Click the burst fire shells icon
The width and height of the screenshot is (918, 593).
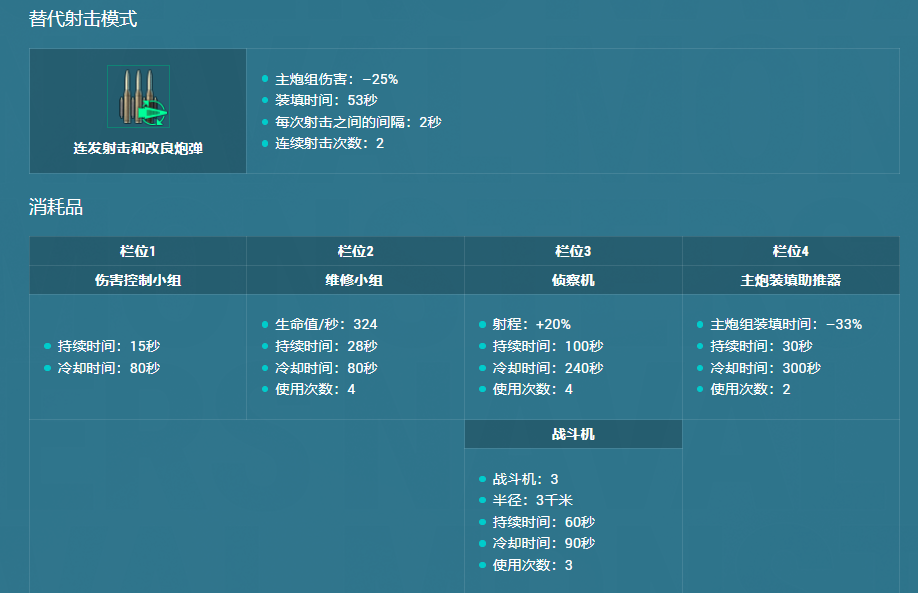138,97
